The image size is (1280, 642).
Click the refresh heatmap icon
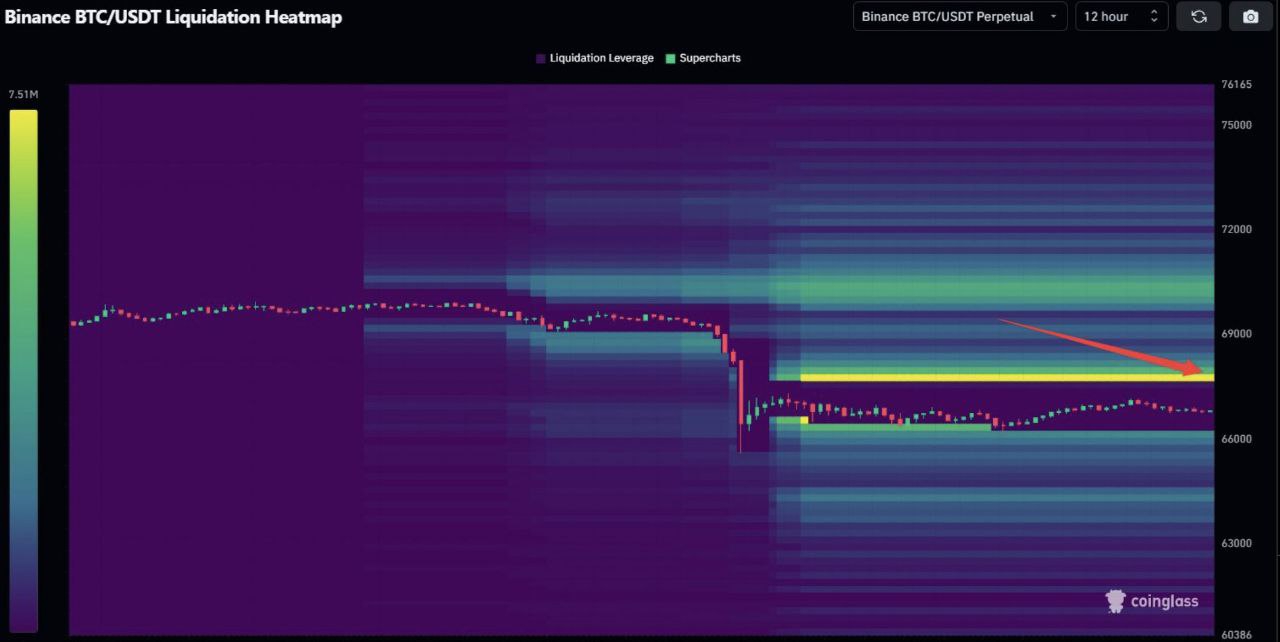click(x=1198, y=16)
